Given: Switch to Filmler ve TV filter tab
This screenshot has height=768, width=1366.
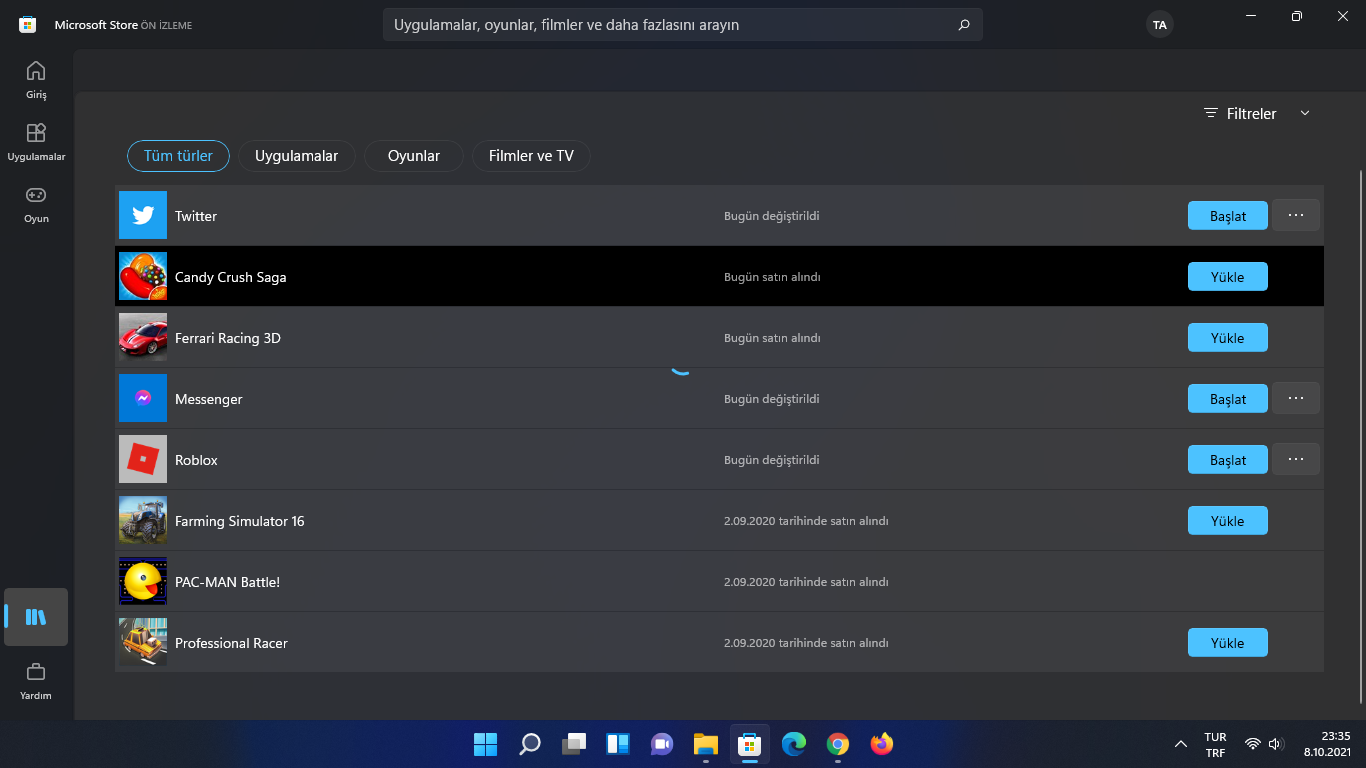Looking at the screenshot, I should click(x=531, y=156).
